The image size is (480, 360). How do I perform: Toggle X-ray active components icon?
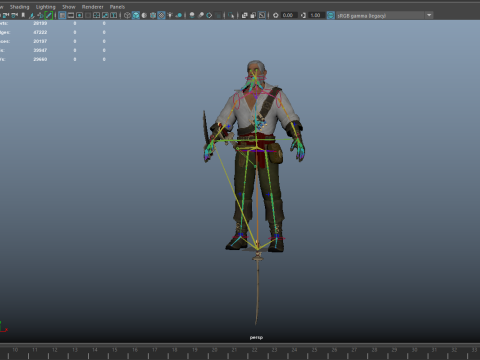pos(253,15)
